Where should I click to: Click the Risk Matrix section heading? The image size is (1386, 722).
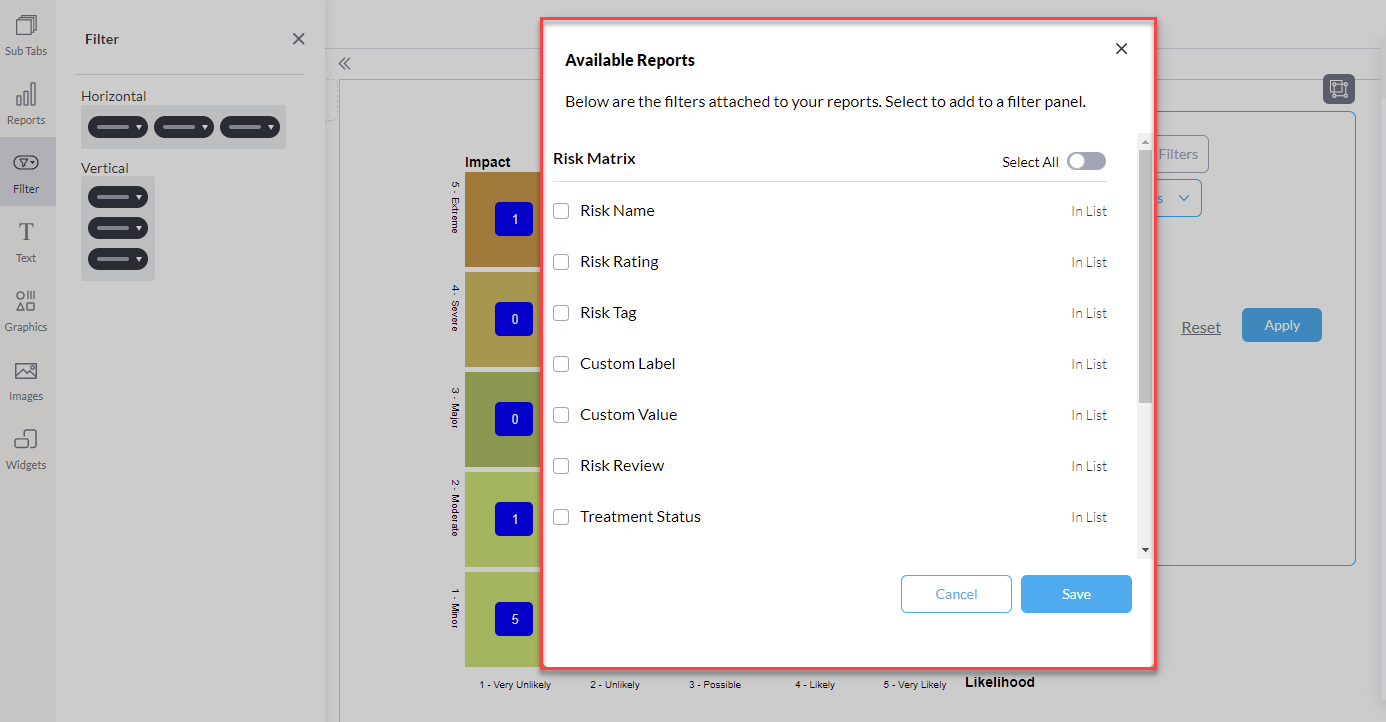coord(594,158)
